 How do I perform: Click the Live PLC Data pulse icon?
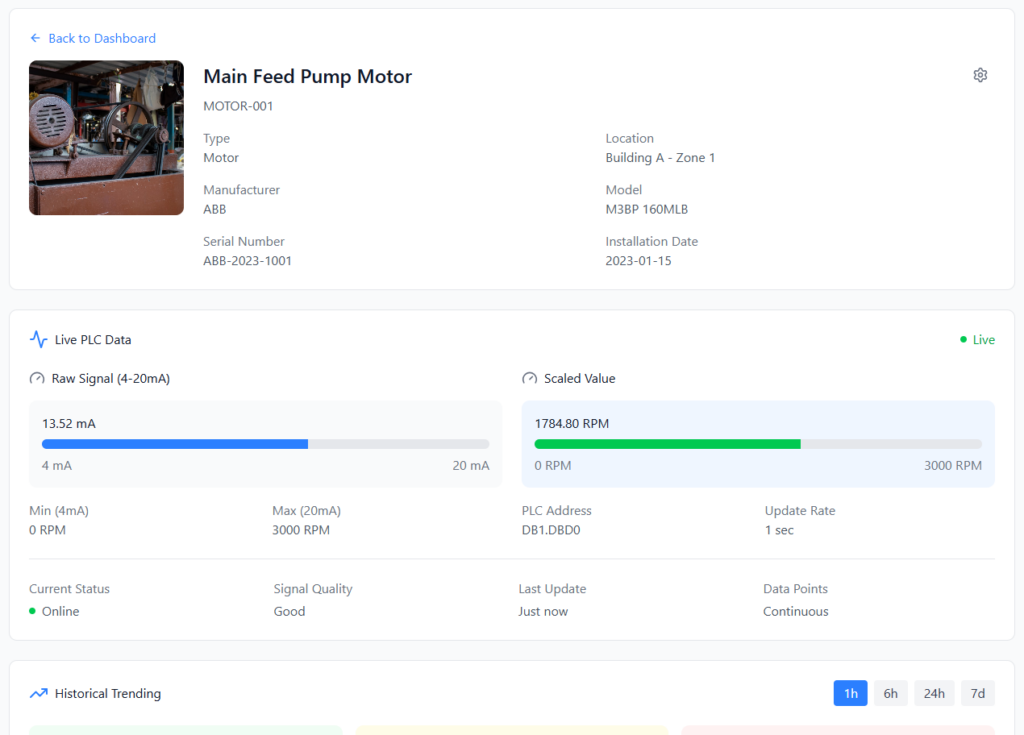38,339
